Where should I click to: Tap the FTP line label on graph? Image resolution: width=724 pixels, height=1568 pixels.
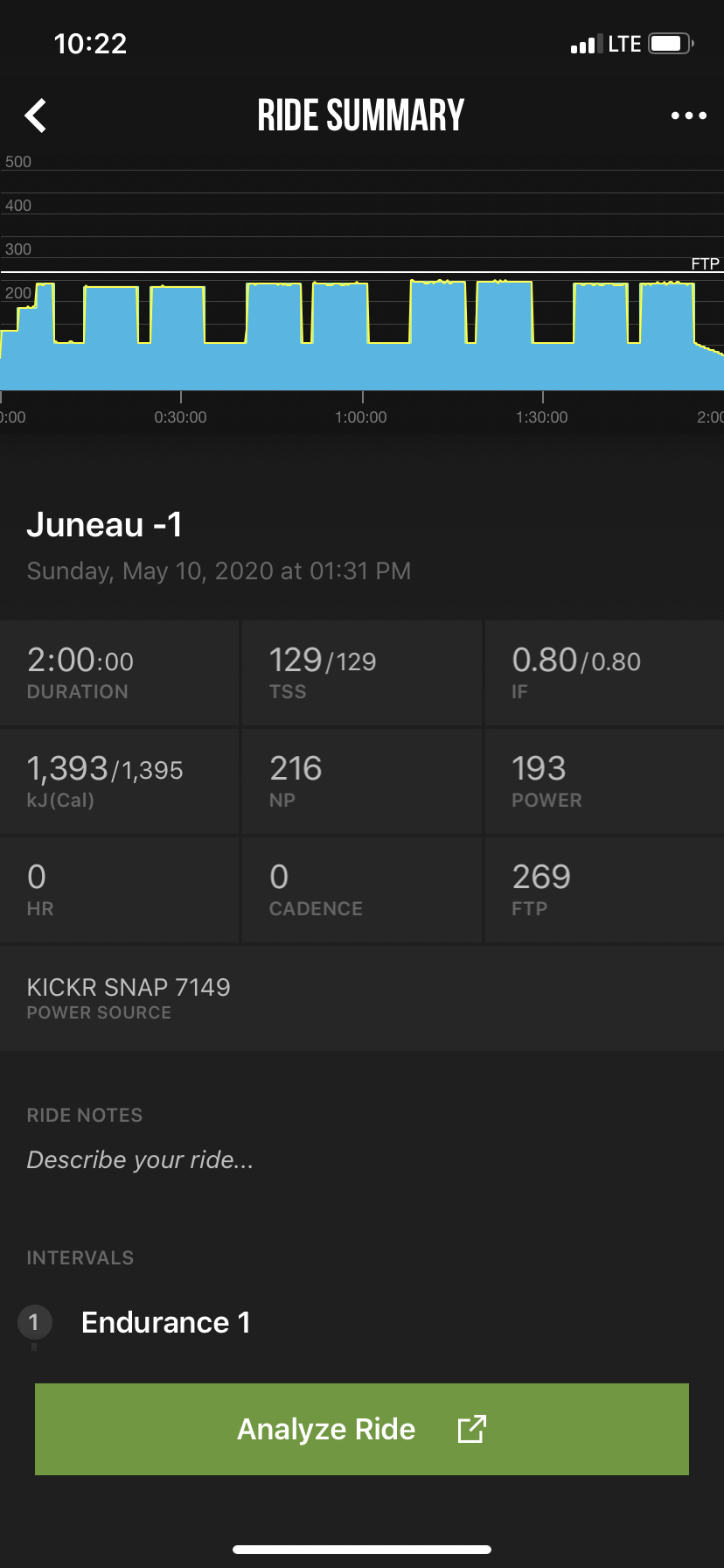[705, 263]
